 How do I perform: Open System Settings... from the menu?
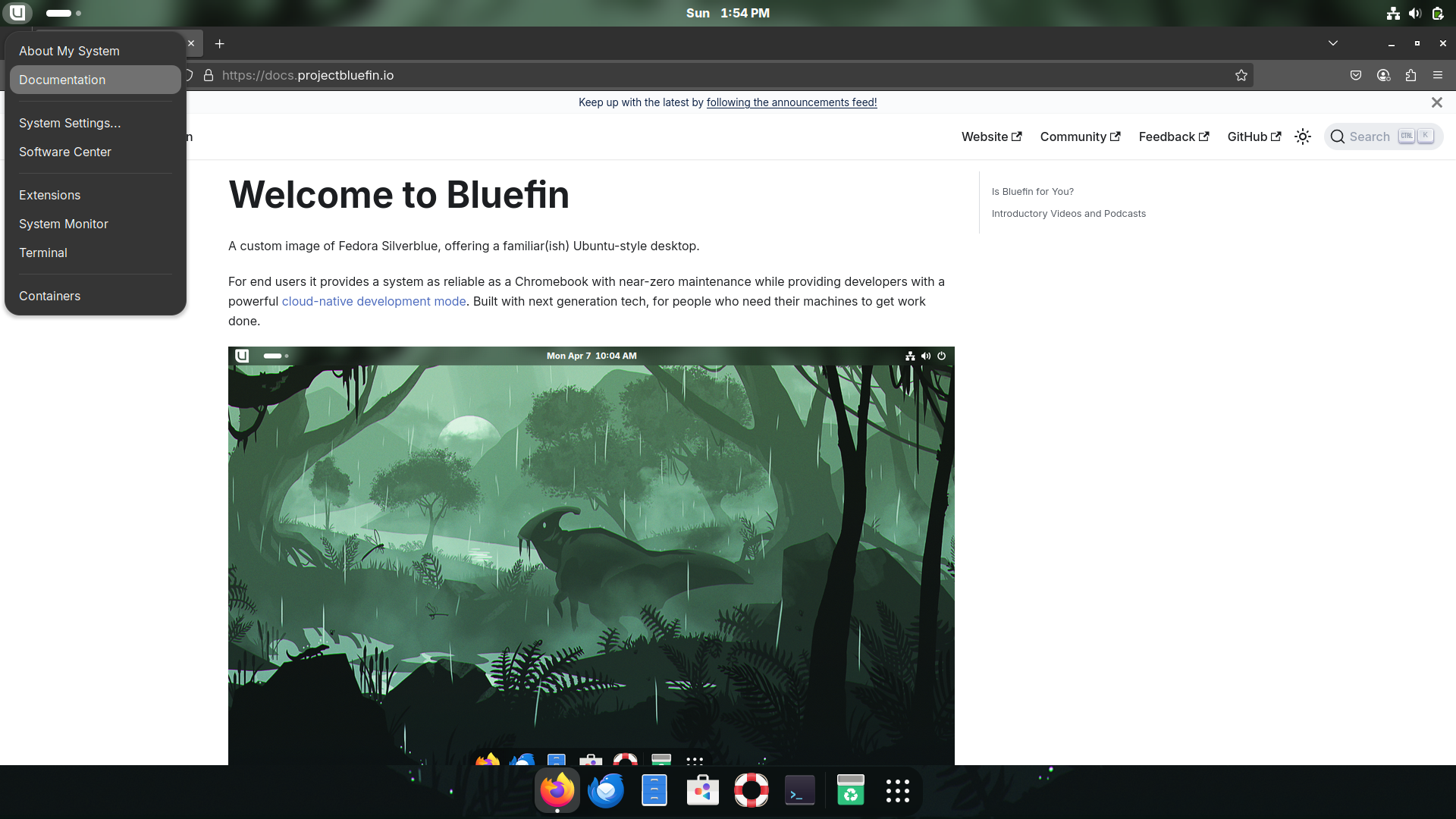95,123
